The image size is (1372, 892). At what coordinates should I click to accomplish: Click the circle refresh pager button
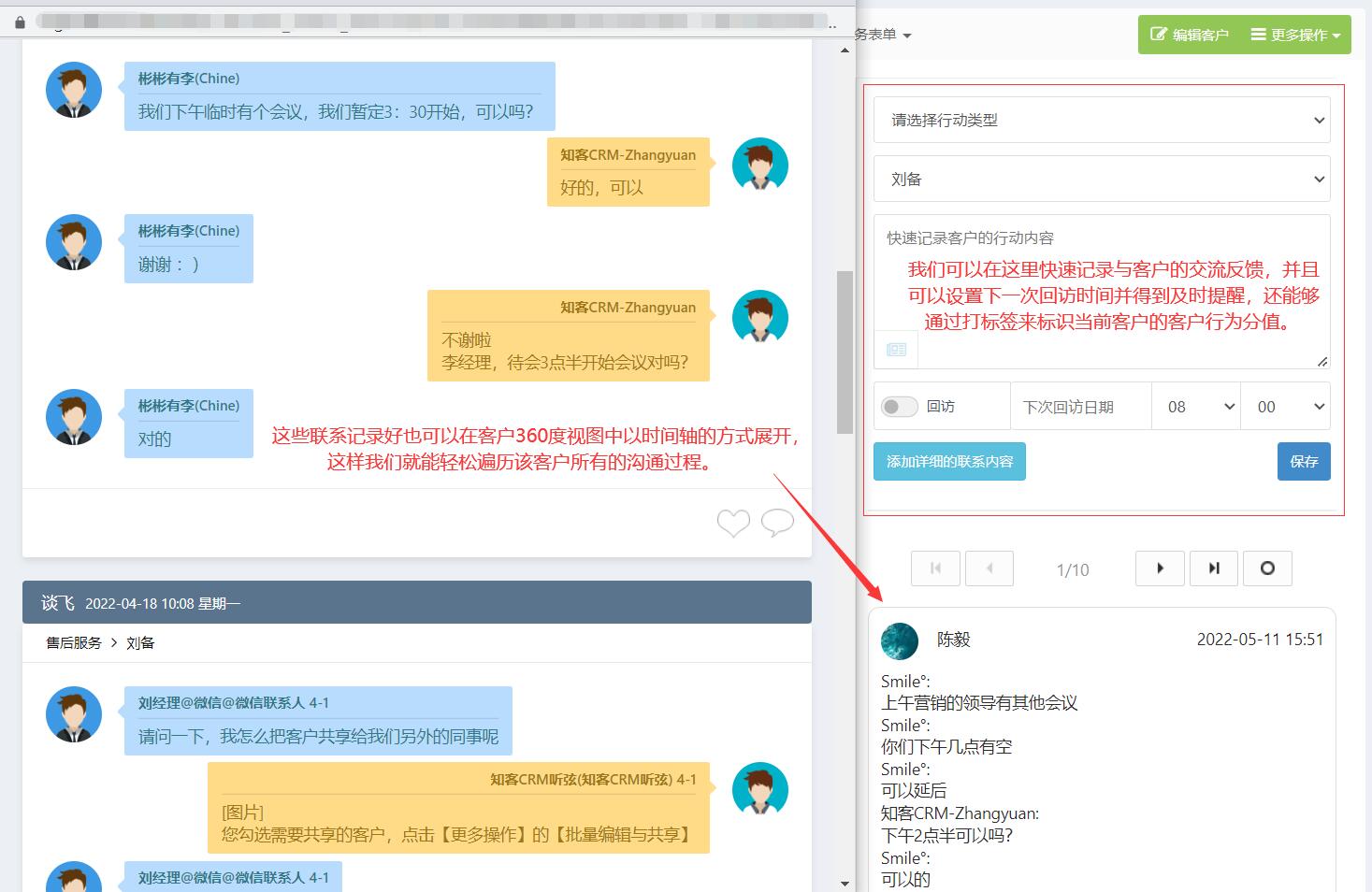[x=1267, y=568]
